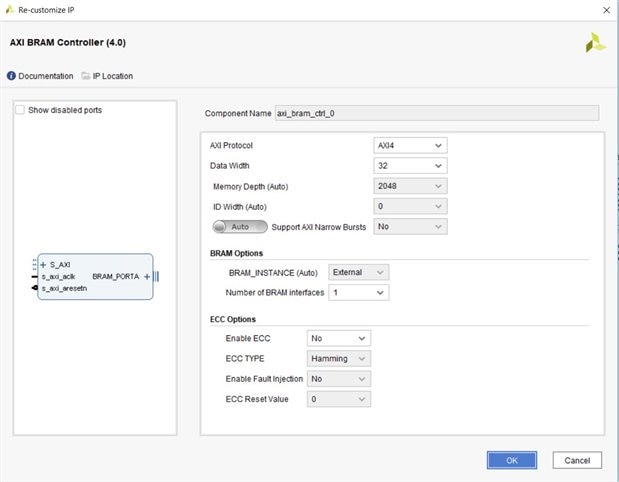Click the Xilinx logo icon

click(x=595, y=43)
